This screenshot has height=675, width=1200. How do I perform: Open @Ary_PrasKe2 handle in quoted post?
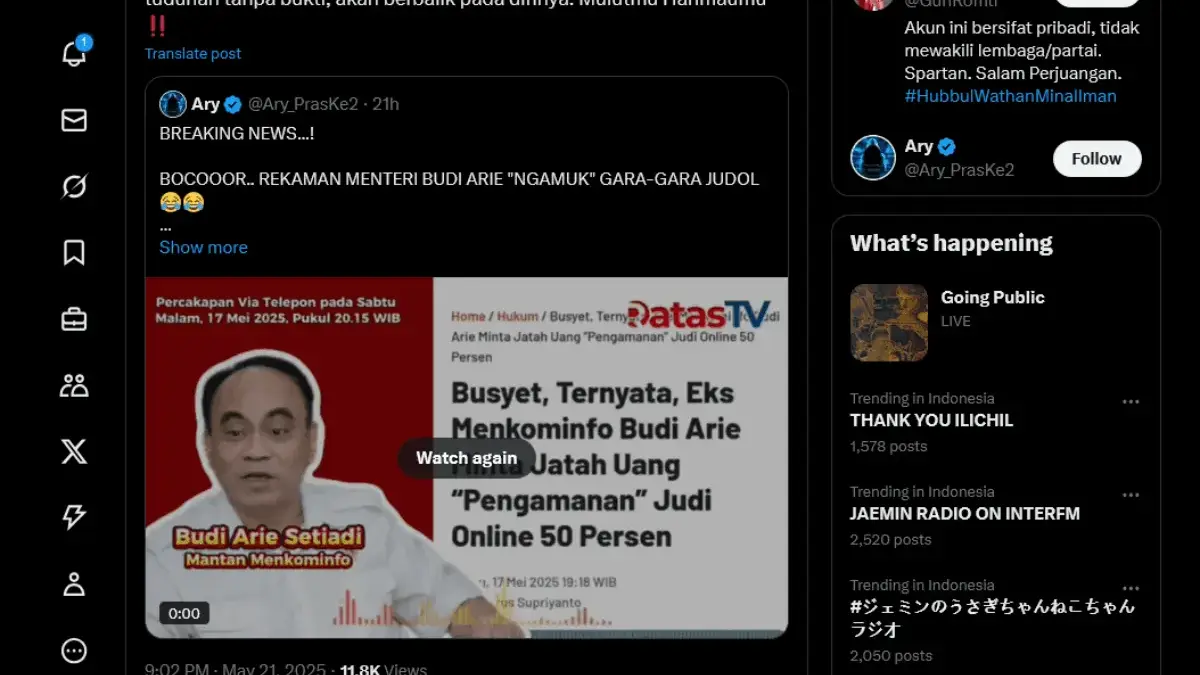303,104
